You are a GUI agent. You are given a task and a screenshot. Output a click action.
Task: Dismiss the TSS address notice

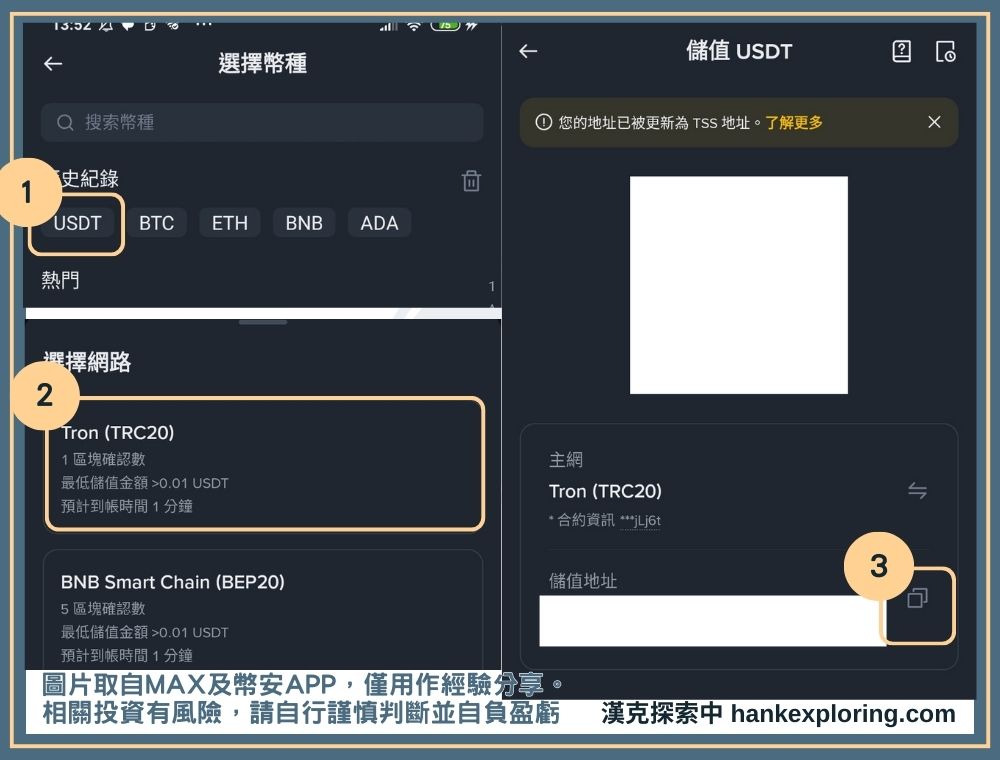pos(934,122)
